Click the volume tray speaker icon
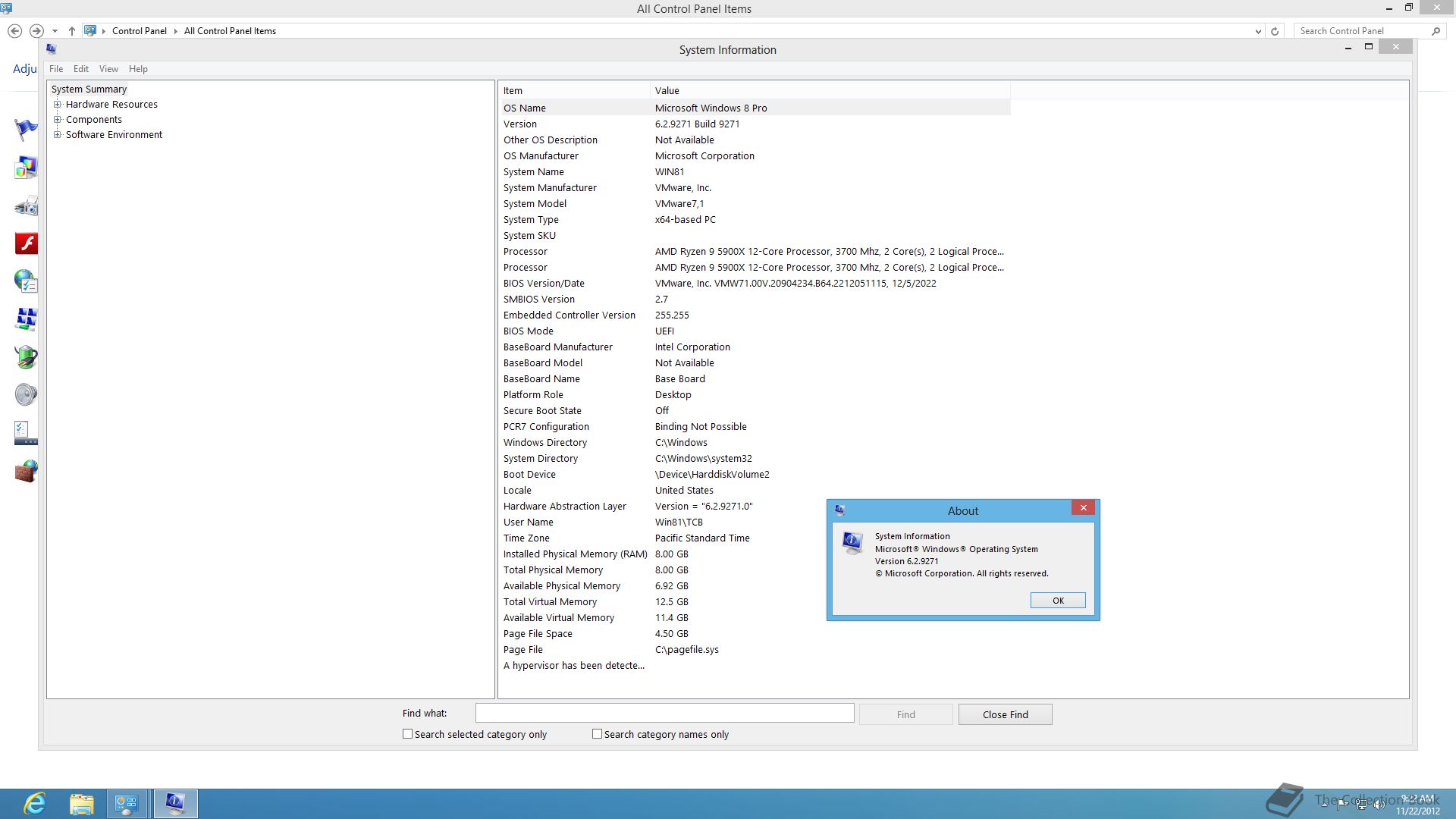The height and width of the screenshot is (819, 1456). 1379,805
